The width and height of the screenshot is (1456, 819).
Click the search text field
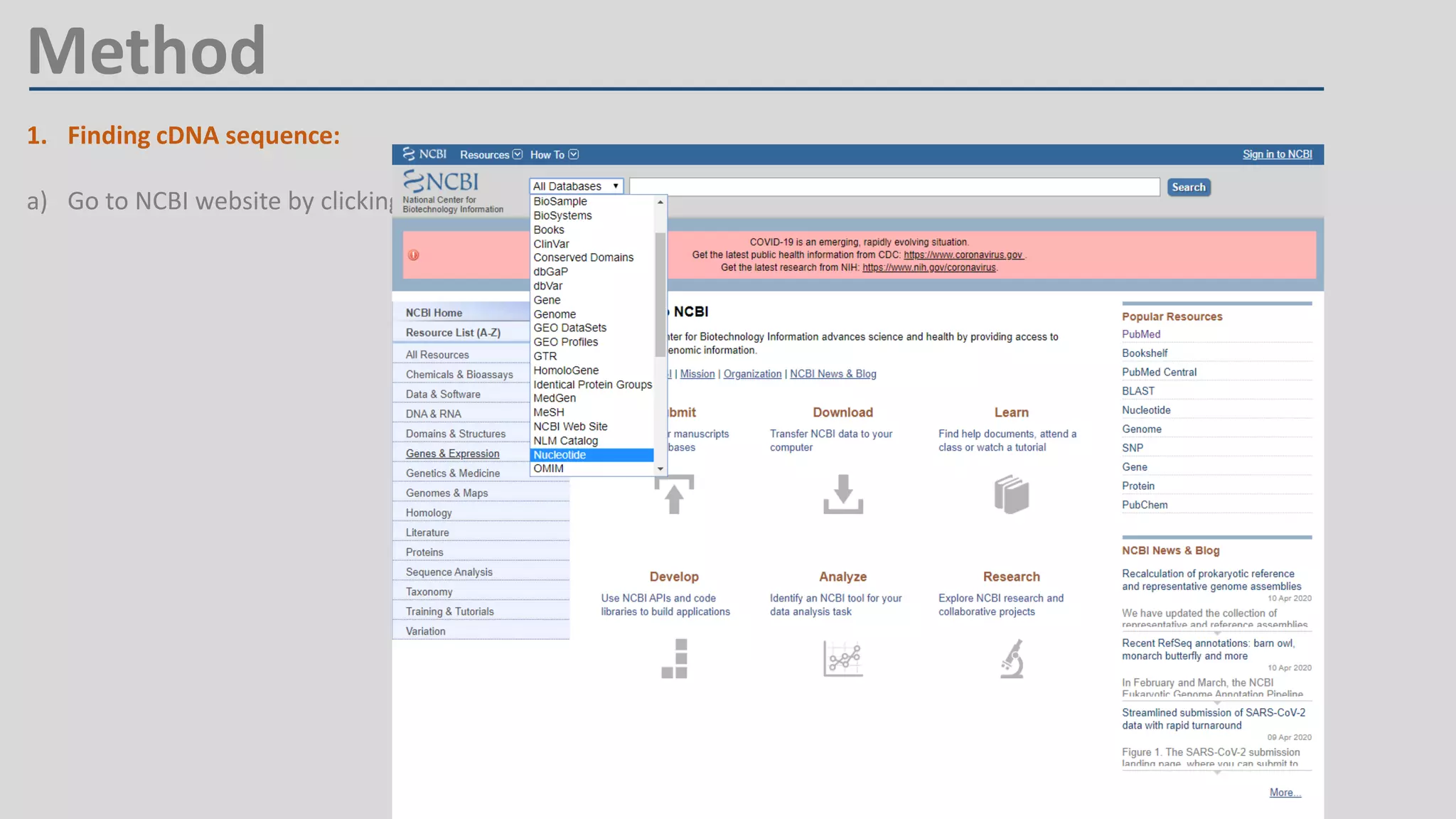click(894, 187)
